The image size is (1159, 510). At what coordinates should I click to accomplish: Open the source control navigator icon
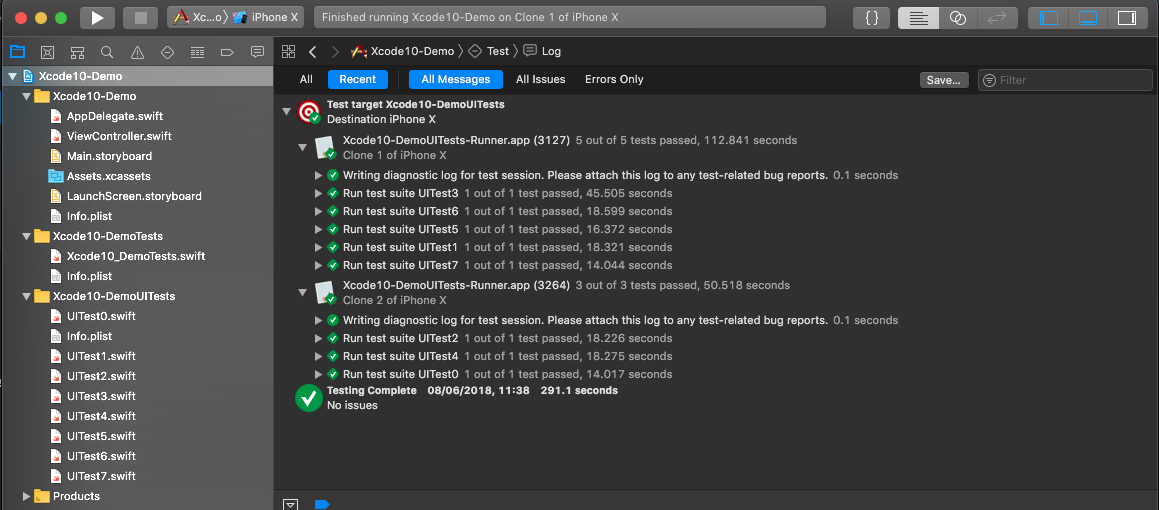[x=47, y=52]
